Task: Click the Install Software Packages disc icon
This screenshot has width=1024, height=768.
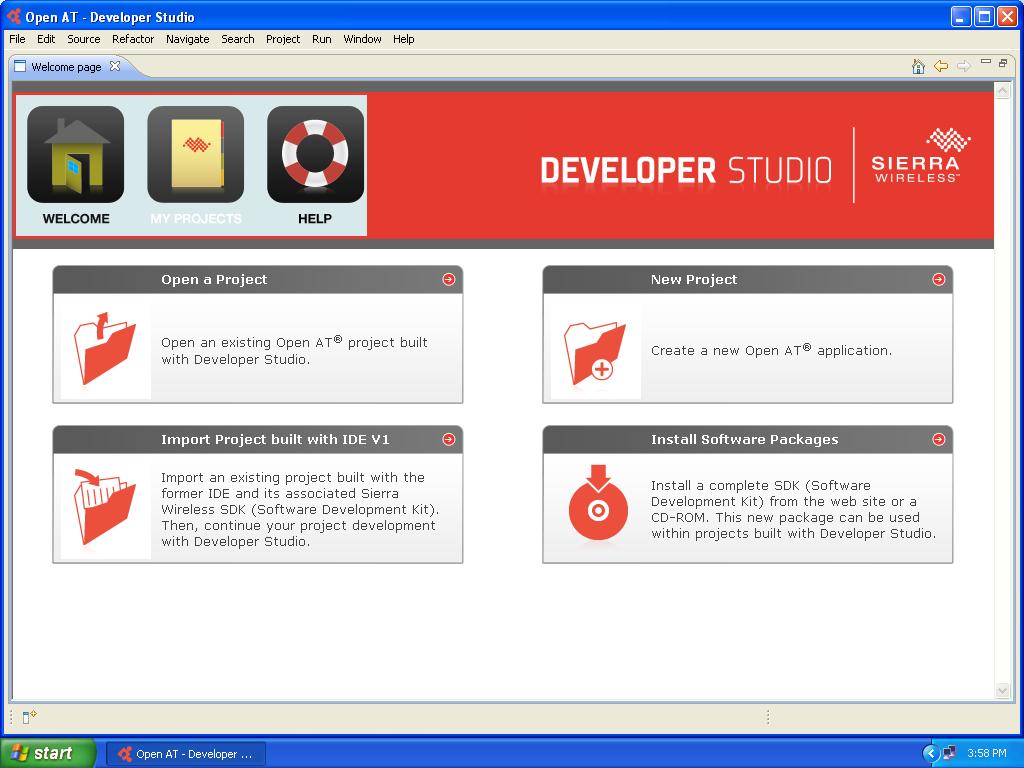Action: pos(598,502)
